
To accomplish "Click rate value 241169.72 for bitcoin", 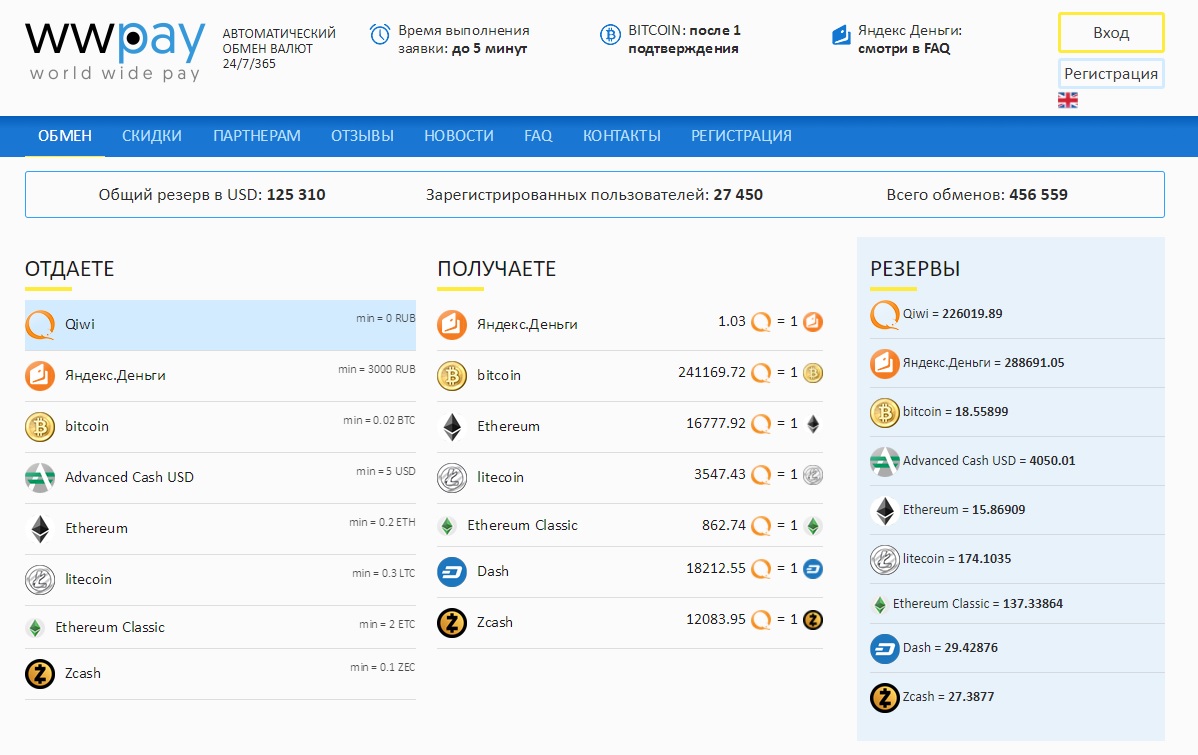I will [x=711, y=372].
